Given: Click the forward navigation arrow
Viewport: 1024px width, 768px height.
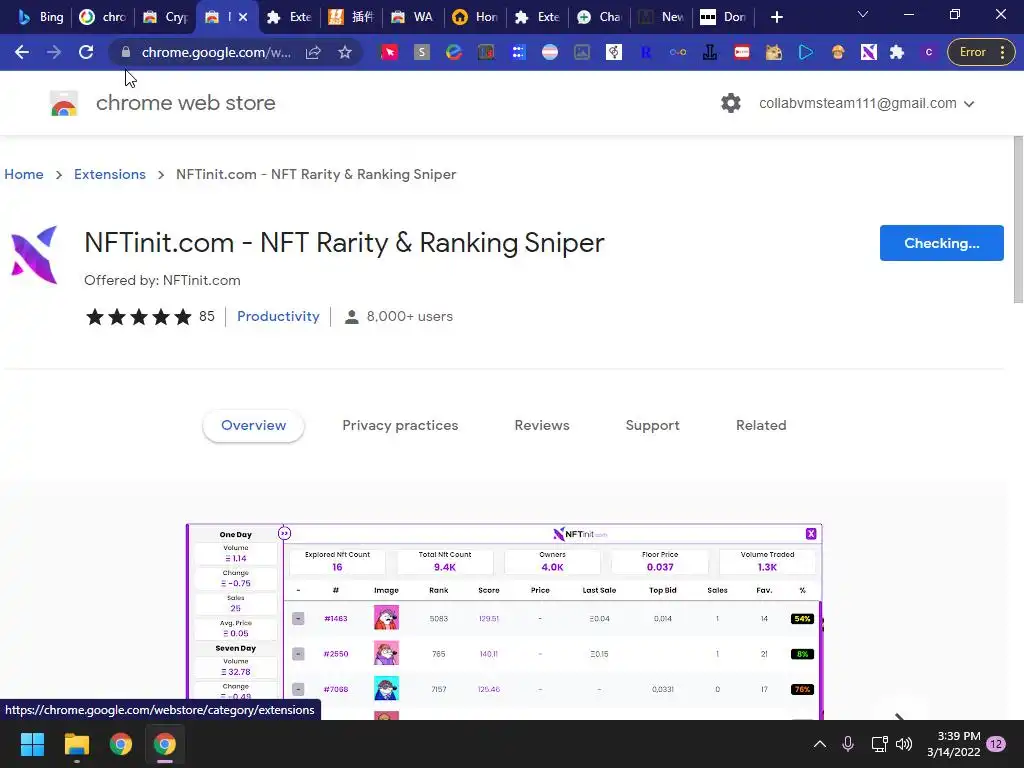Looking at the screenshot, I should point(54,52).
